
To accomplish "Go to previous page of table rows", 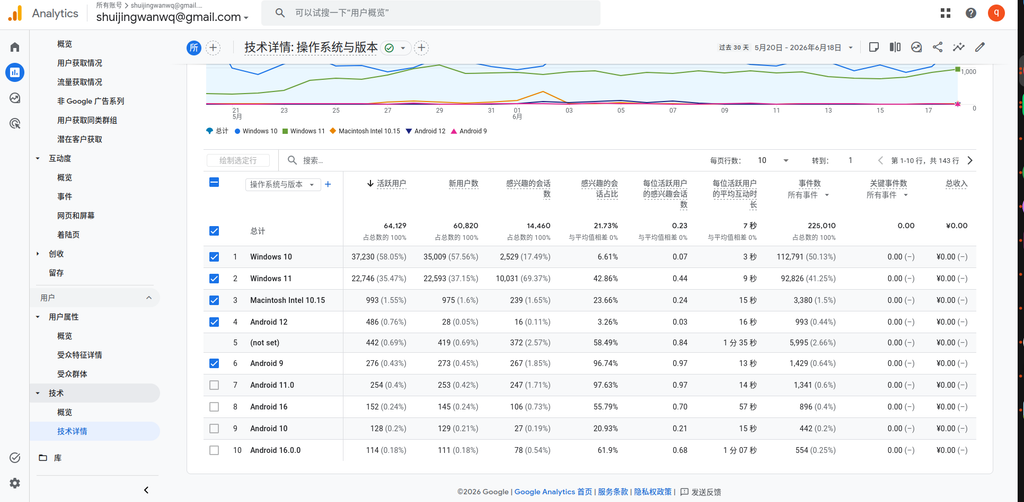I will click(x=880, y=160).
